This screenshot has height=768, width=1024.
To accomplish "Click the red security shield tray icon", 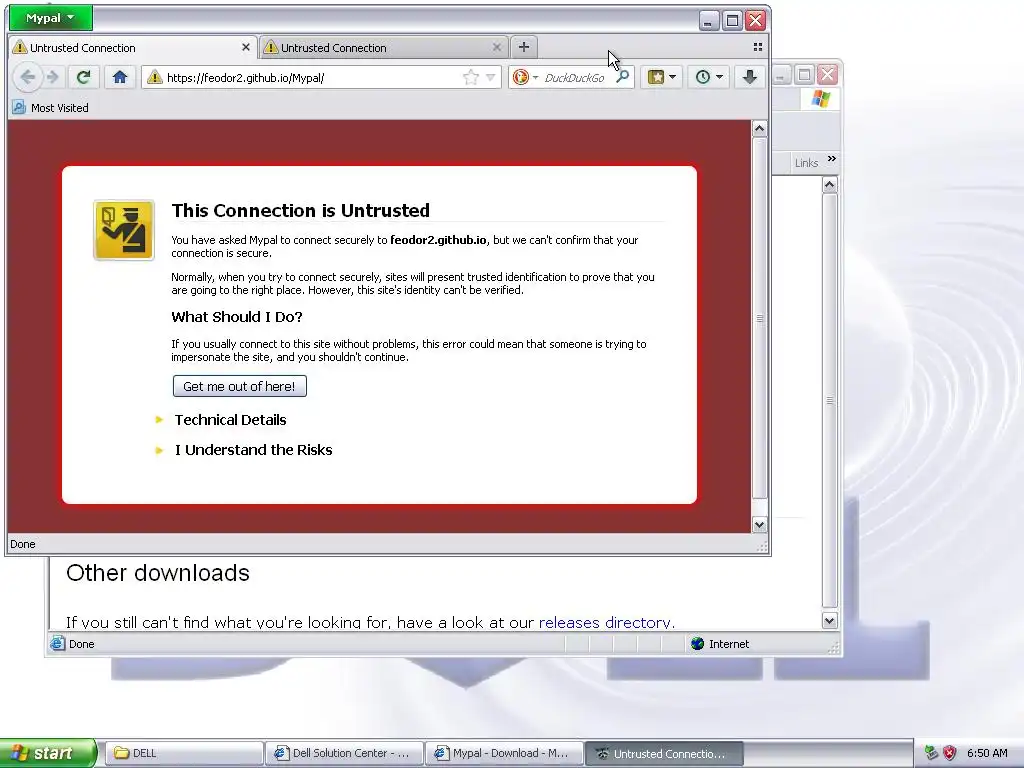I will [950, 753].
